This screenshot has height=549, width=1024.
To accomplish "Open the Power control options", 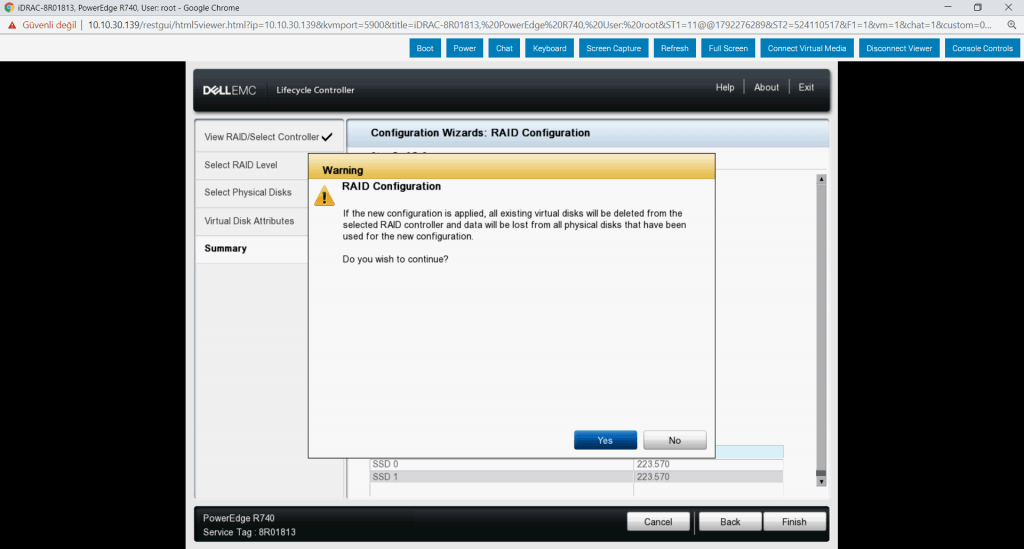I will (464, 48).
